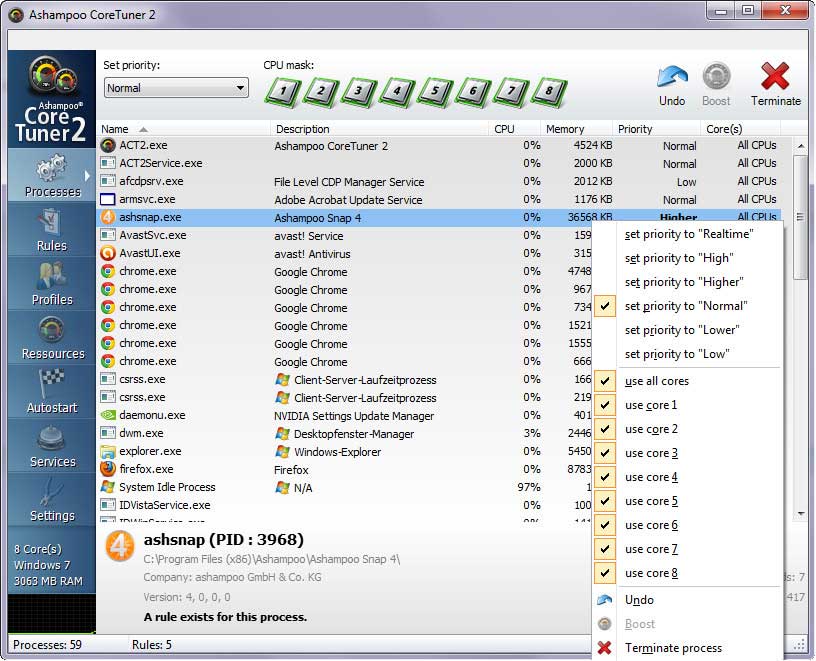Open the Profiles sidebar section
816x661 pixels.
51,284
